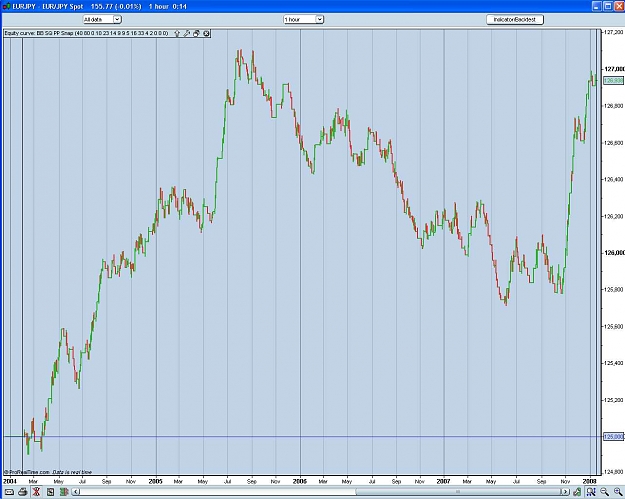
Task: Click the Equity curve indicator label
Action: pos(86,33)
